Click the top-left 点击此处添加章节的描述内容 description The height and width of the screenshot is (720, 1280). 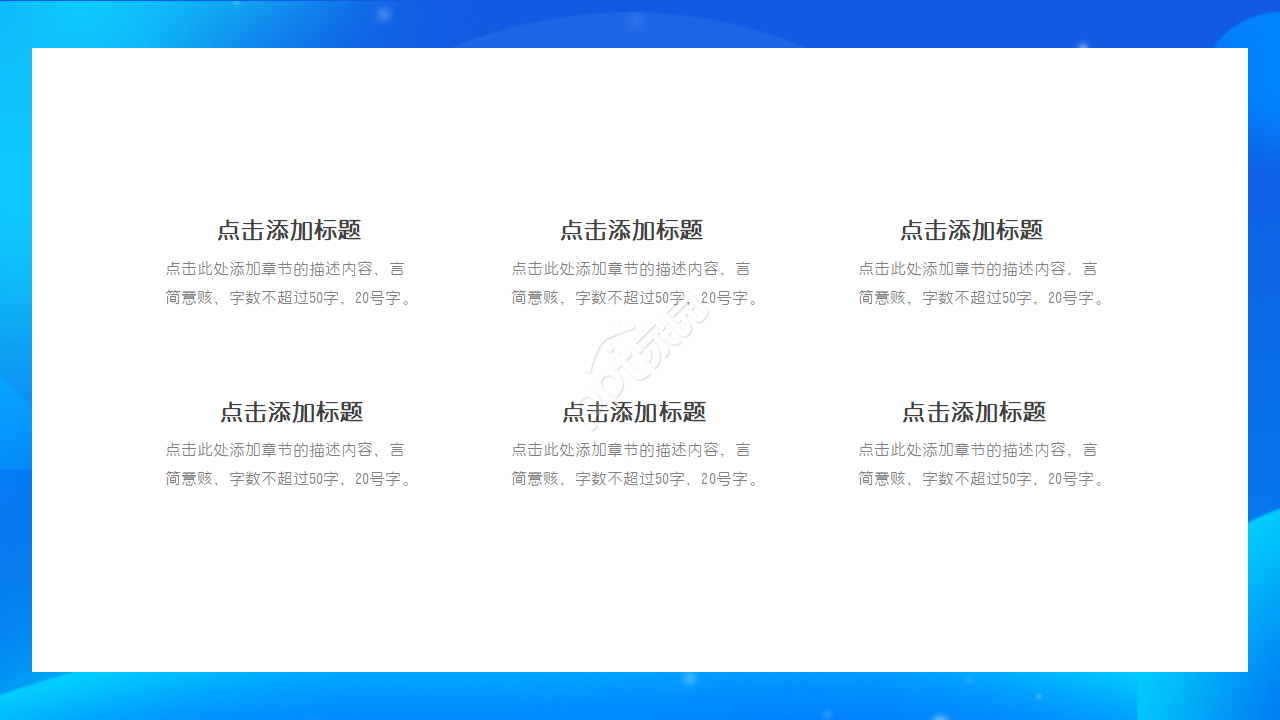tap(289, 283)
